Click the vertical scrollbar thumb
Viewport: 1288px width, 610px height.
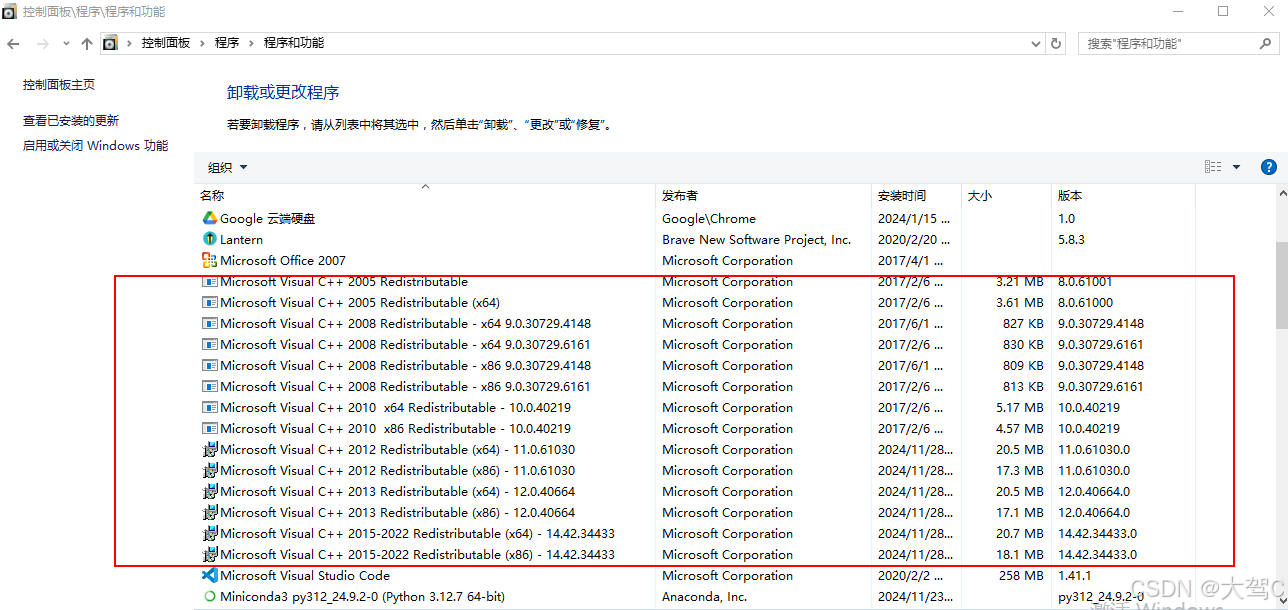pos(1281,283)
